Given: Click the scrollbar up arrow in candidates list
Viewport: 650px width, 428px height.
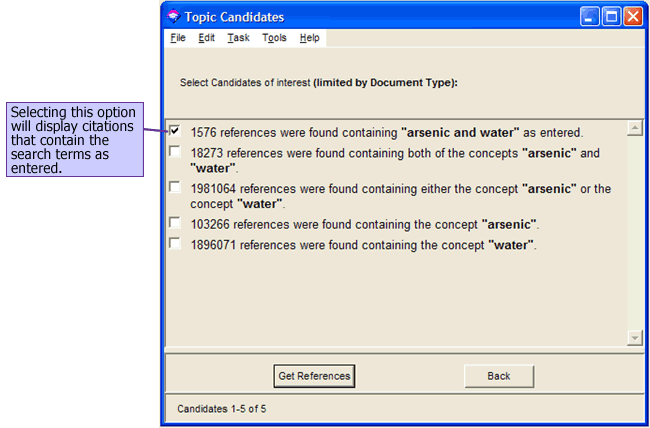Looking at the screenshot, I should coord(635,128).
